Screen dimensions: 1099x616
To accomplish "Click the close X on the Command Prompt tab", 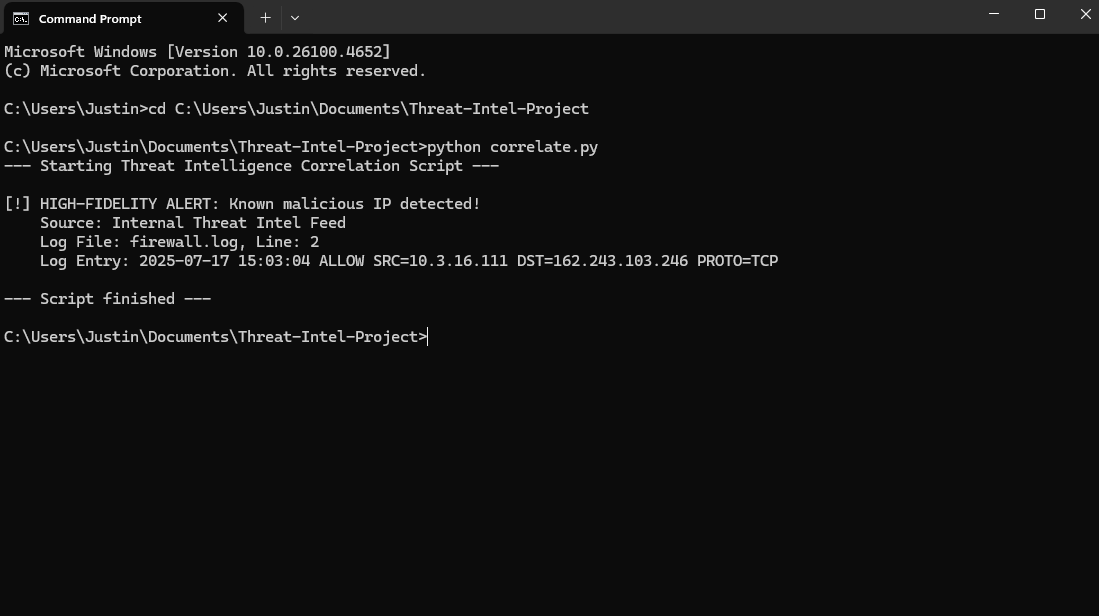I will (222, 17).
